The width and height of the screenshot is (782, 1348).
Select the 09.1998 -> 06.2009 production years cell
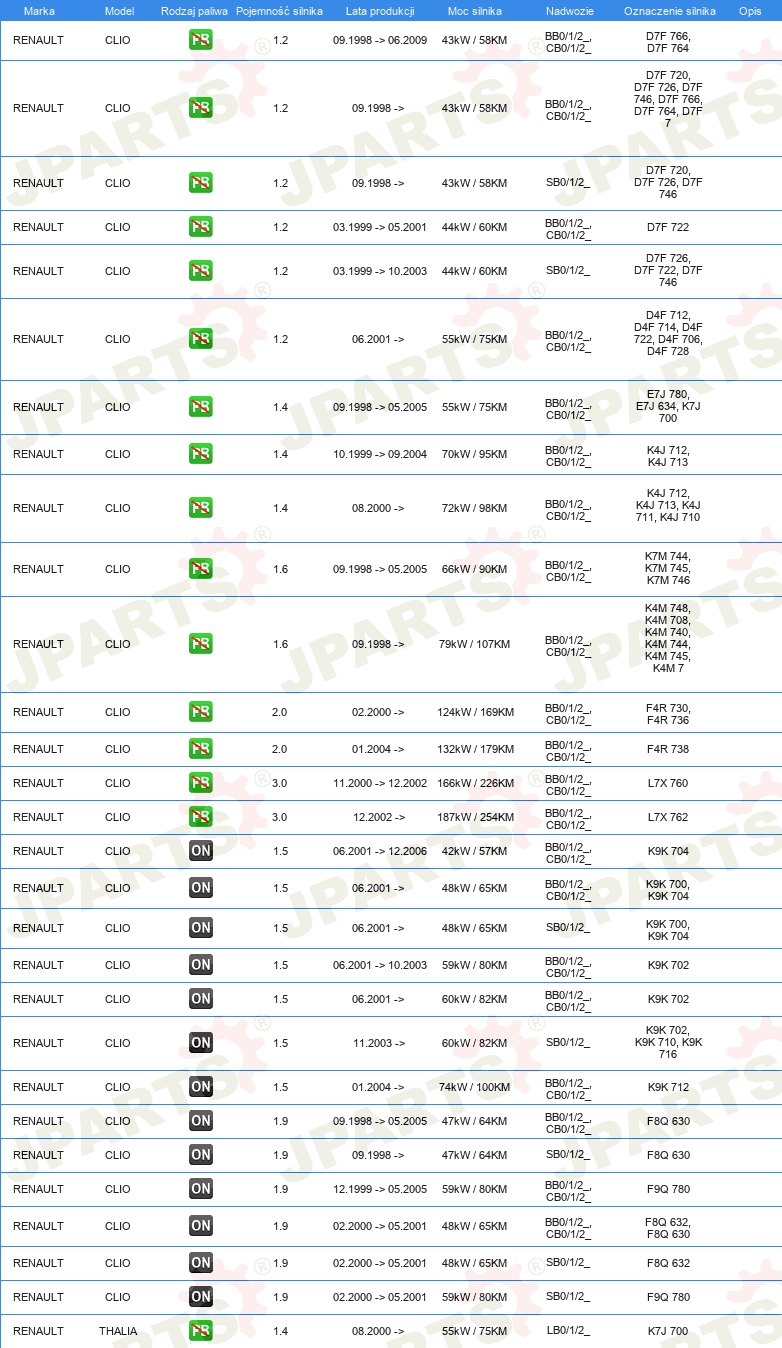click(x=380, y=41)
